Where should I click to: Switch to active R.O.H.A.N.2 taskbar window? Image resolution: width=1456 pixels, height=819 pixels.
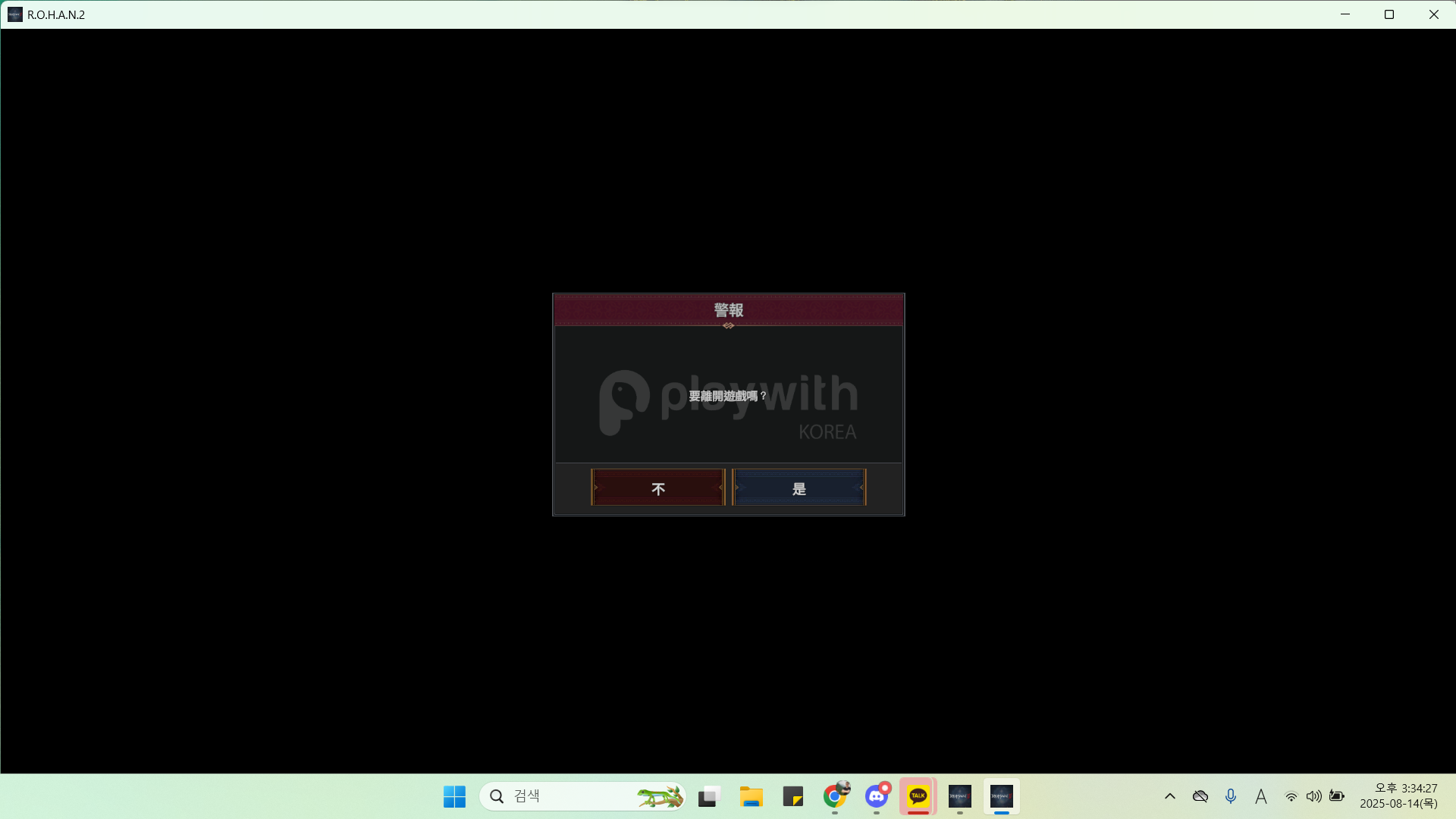tap(1002, 796)
